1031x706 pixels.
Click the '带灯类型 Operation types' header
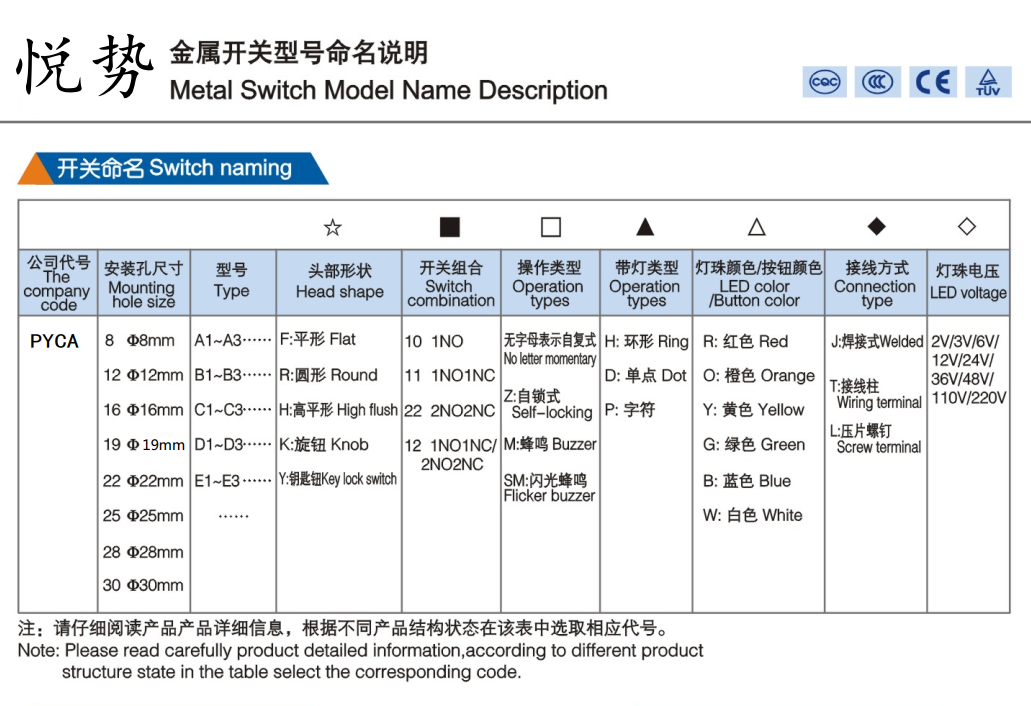(x=645, y=283)
